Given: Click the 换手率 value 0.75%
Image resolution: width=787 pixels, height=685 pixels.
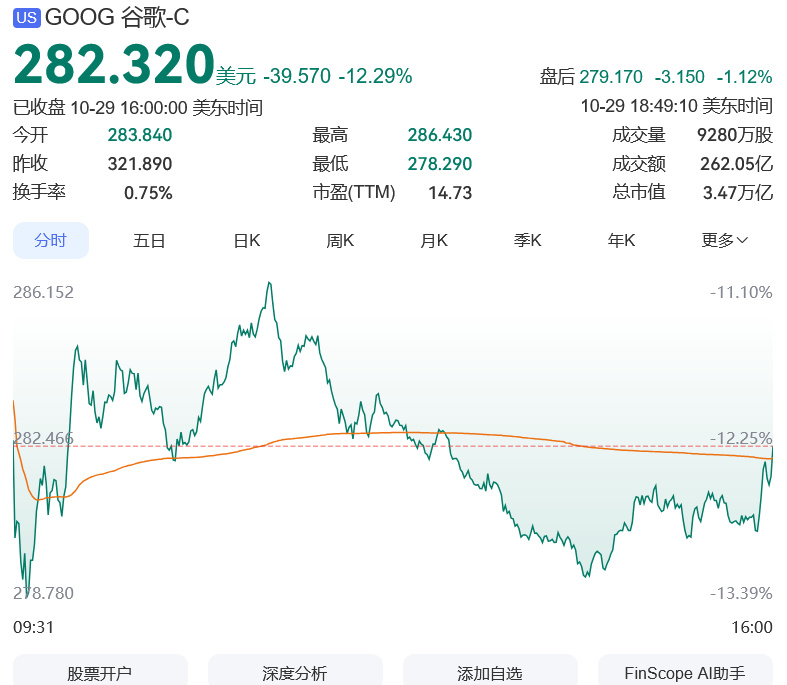Looking at the screenshot, I should 148,193.
